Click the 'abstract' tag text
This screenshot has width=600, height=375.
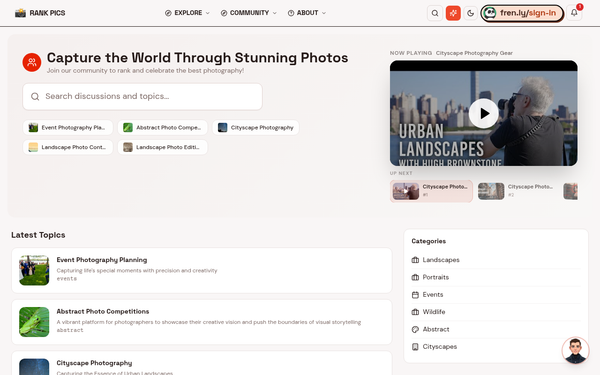pos(70,330)
